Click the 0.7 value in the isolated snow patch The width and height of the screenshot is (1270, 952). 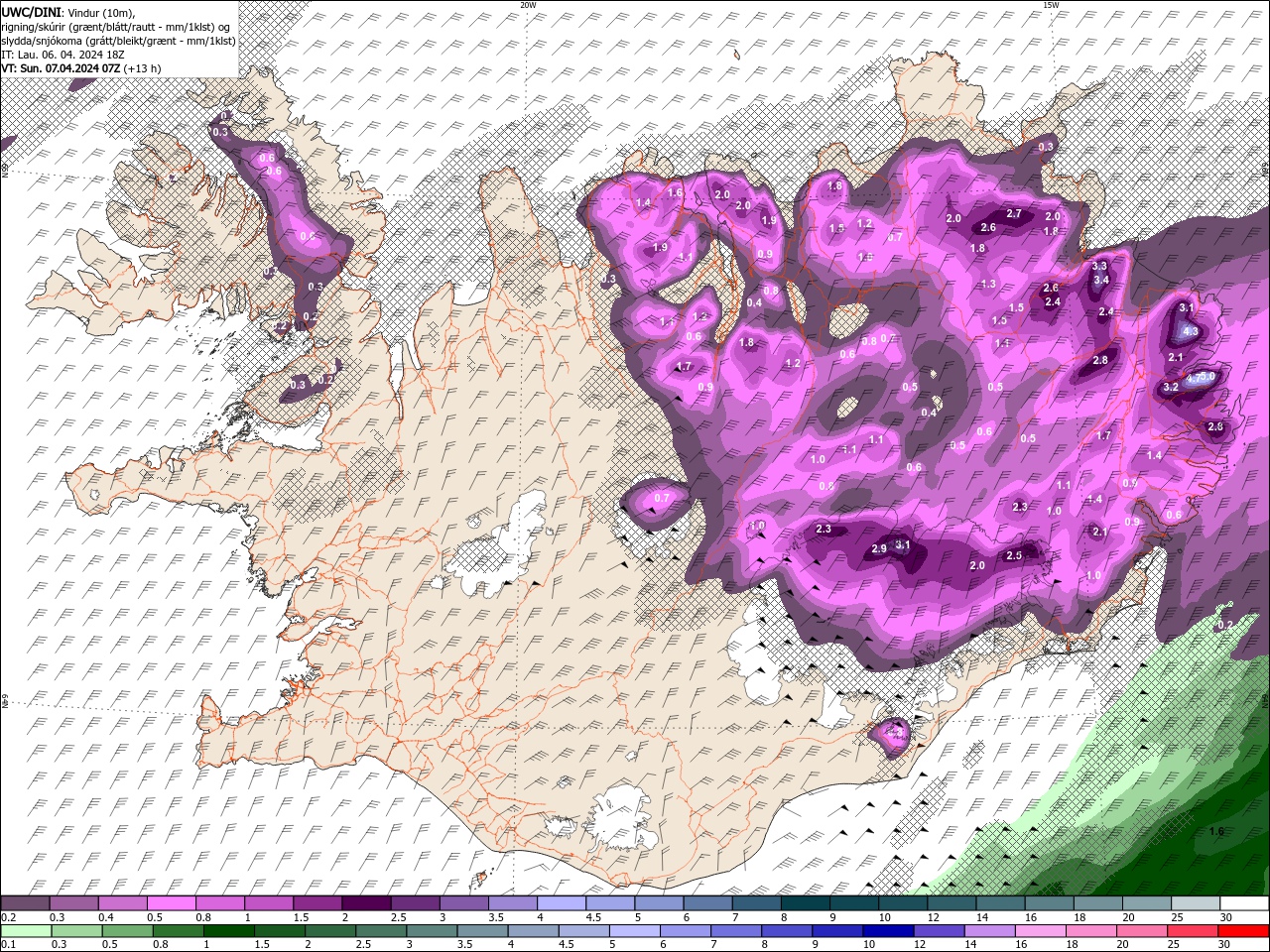(663, 497)
